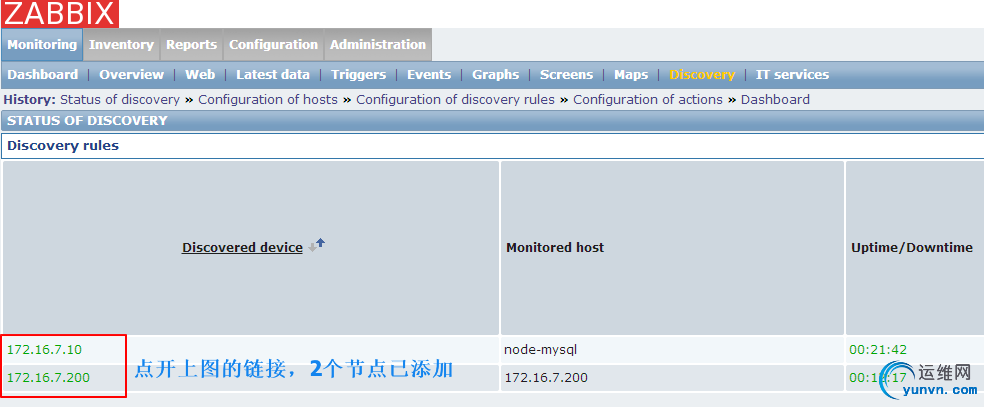Go to the Web submenu item

(x=200, y=75)
